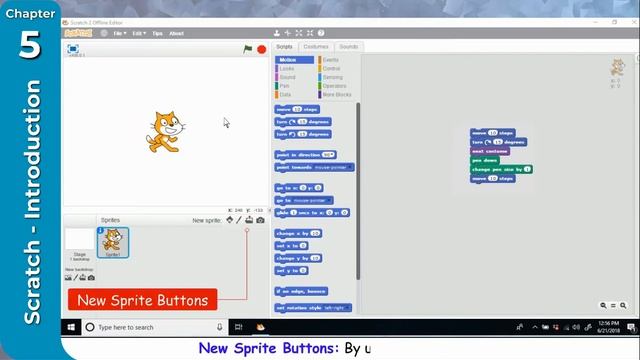The width and height of the screenshot is (640, 360).
Task: Select the Duplicate stamp tool
Action: pyautogui.click(x=277, y=33)
